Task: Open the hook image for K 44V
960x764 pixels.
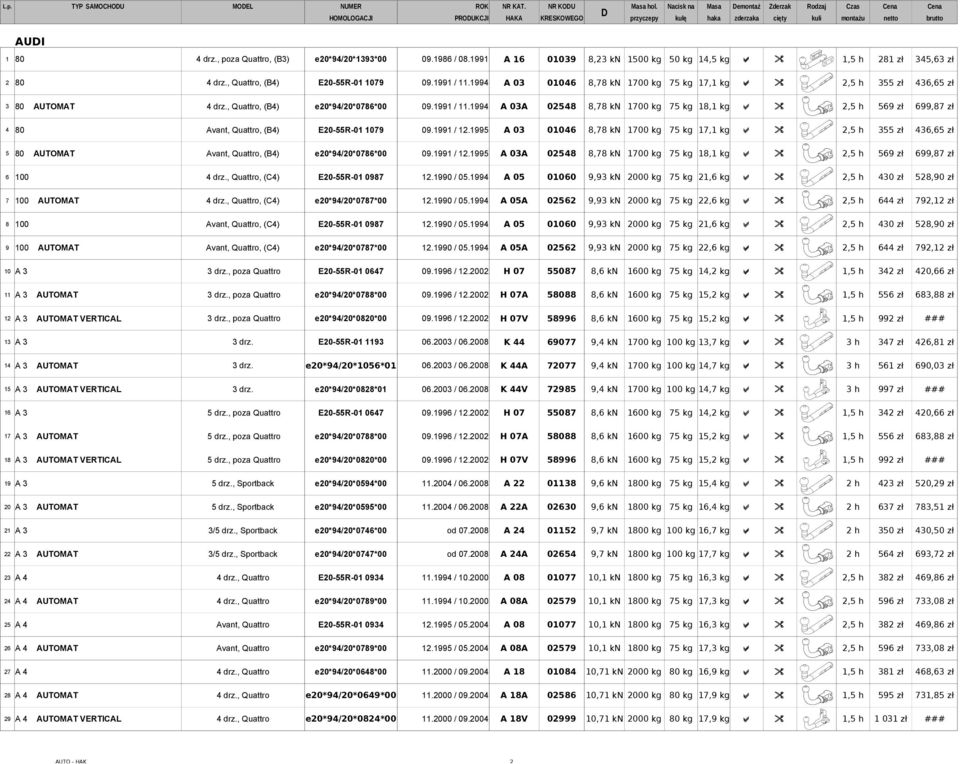Action: (x=816, y=389)
